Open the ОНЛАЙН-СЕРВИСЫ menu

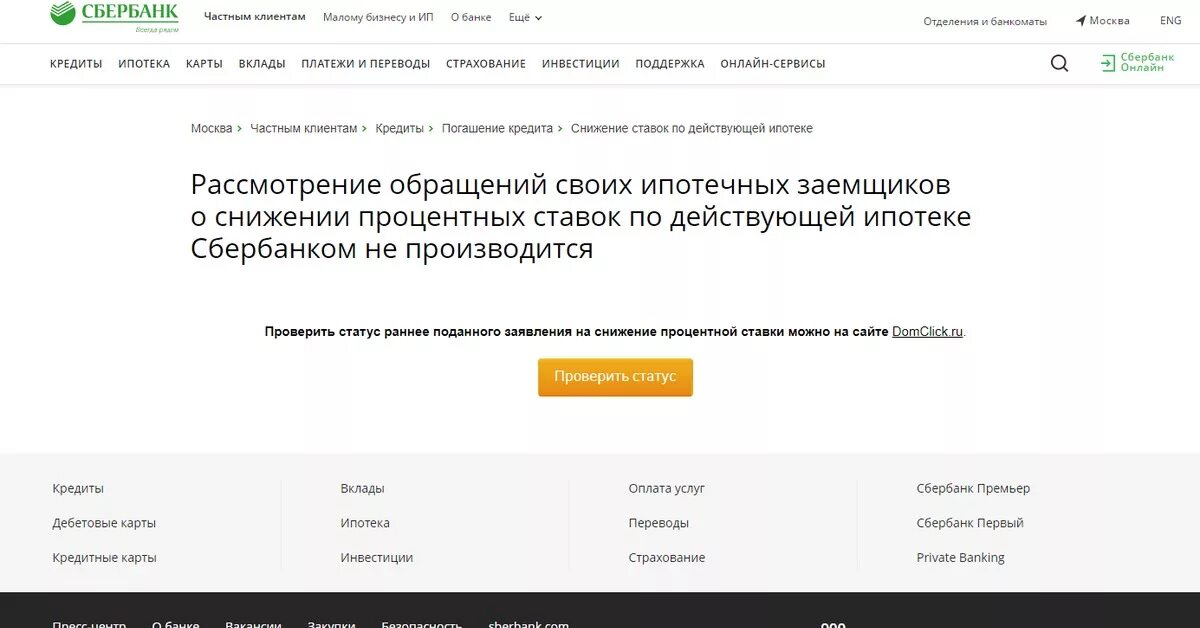tap(773, 64)
